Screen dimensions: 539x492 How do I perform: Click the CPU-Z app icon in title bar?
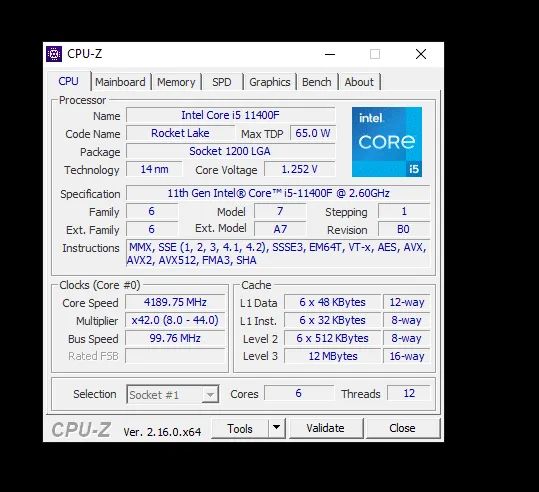(54, 54)
